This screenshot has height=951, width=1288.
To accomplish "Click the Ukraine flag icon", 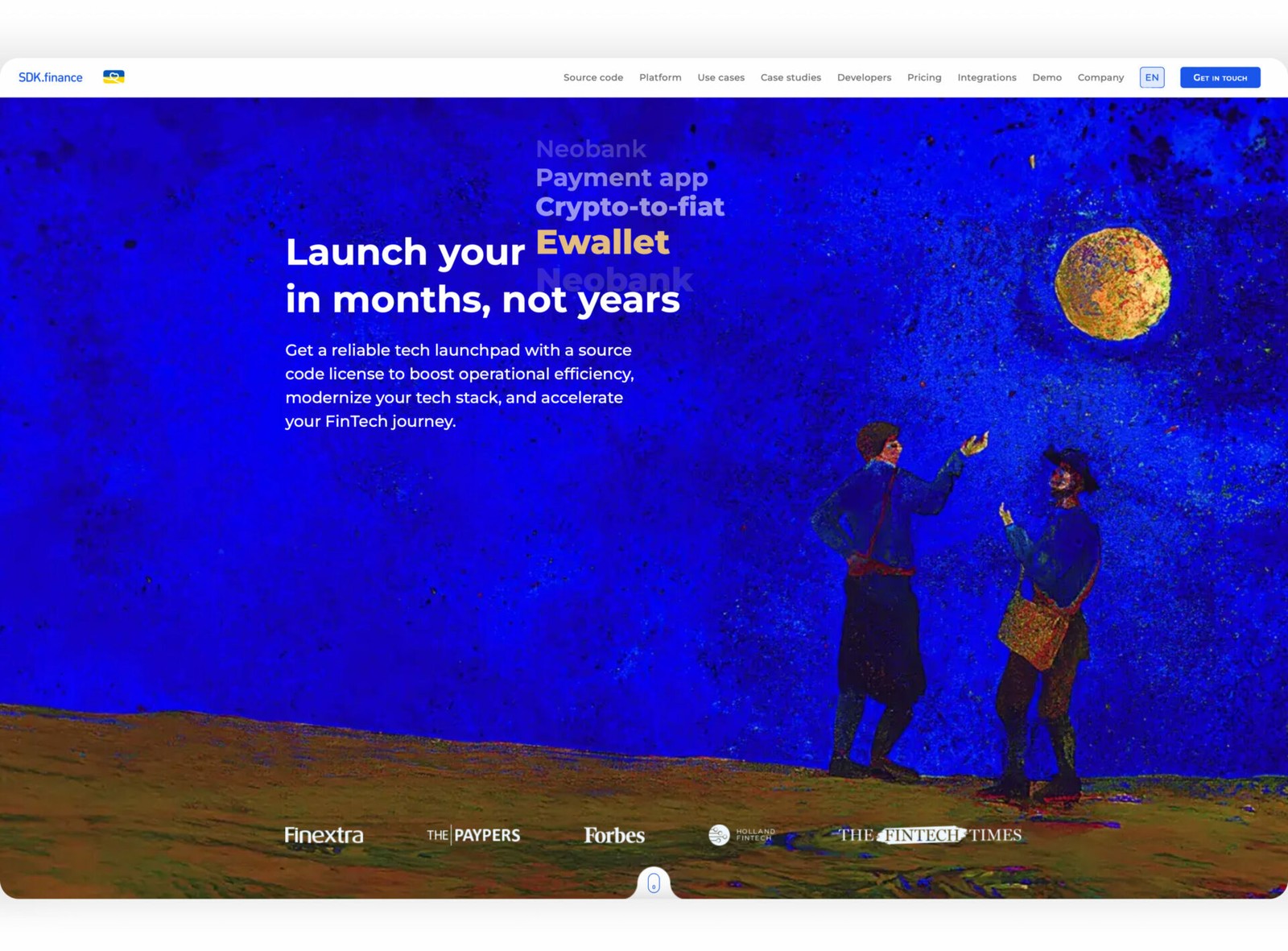I will [x=114, y=77].
